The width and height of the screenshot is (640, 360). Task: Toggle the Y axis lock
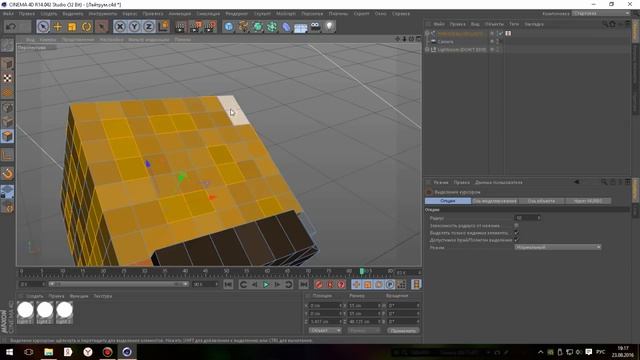tap(134, 27)
